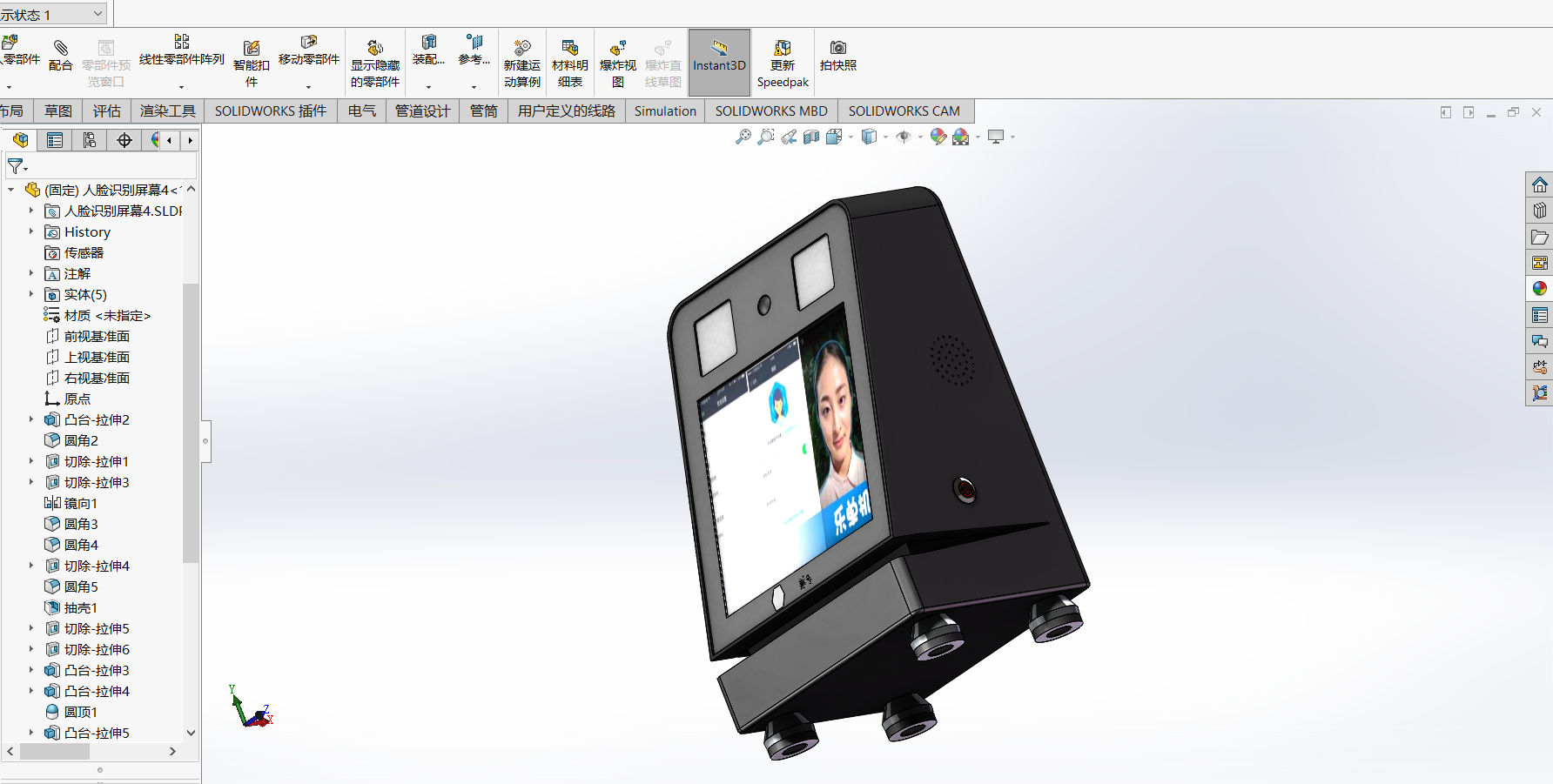Click the Instant3D toolbar button
The height and width of the screenshot is (784, 1553).
(x=719, y=63)
